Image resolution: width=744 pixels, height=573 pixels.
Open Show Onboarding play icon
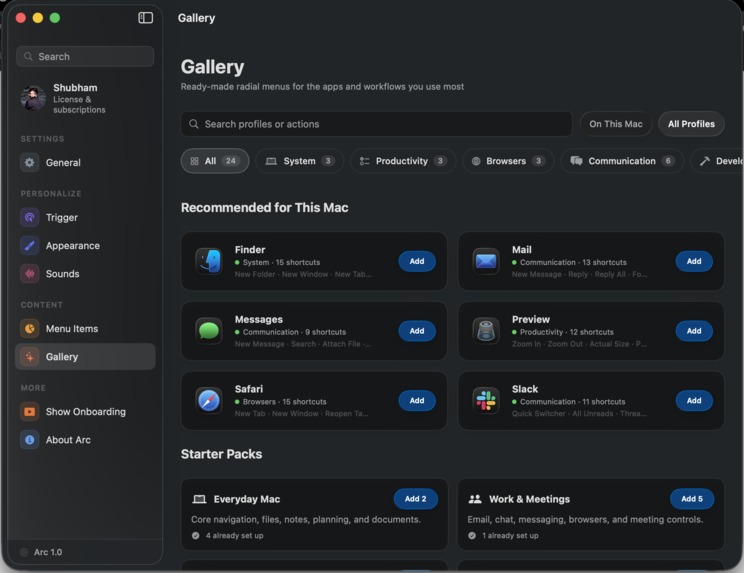29,412
